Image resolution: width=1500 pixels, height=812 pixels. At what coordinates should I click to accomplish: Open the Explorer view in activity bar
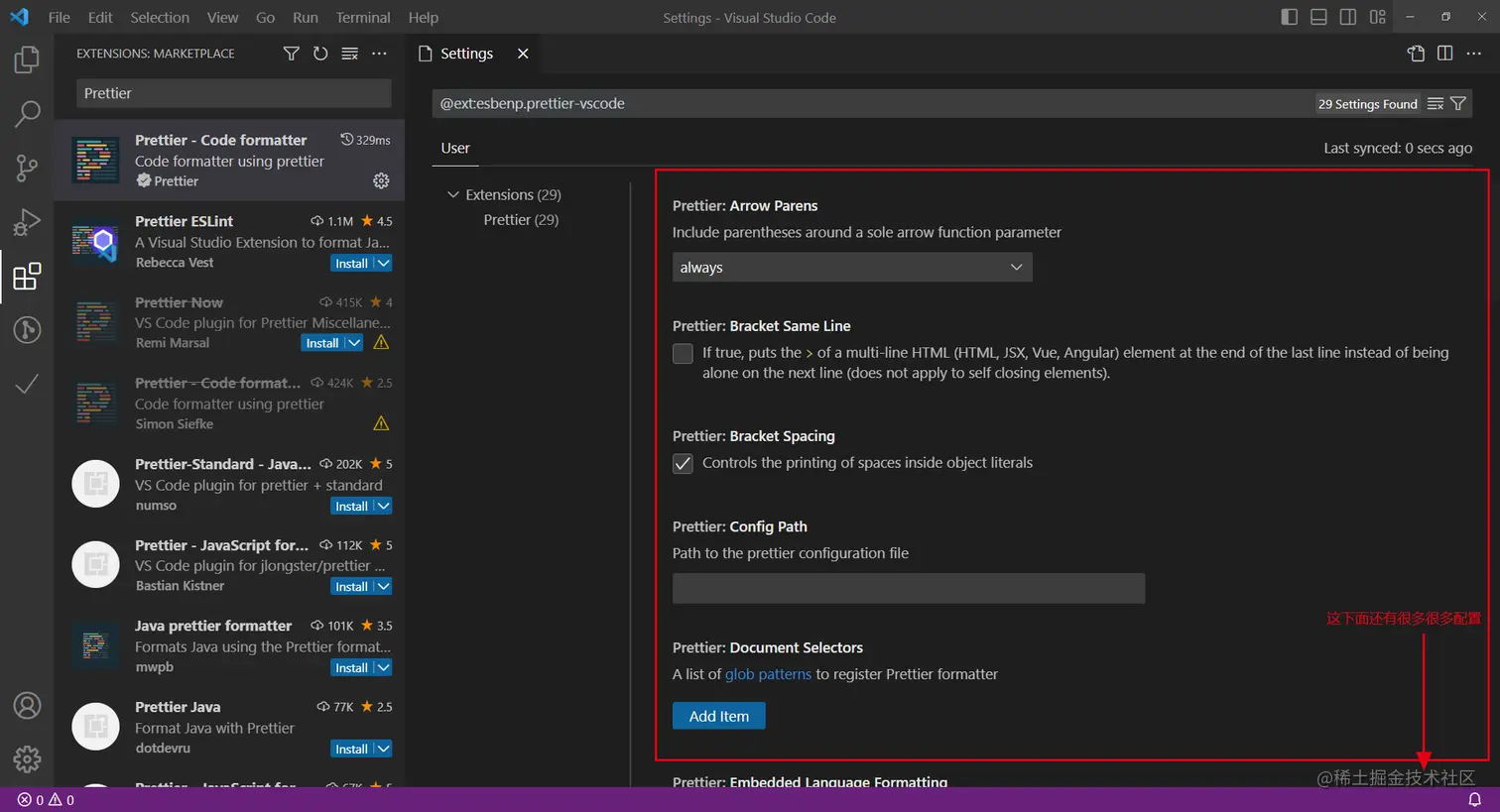(27, 59)
